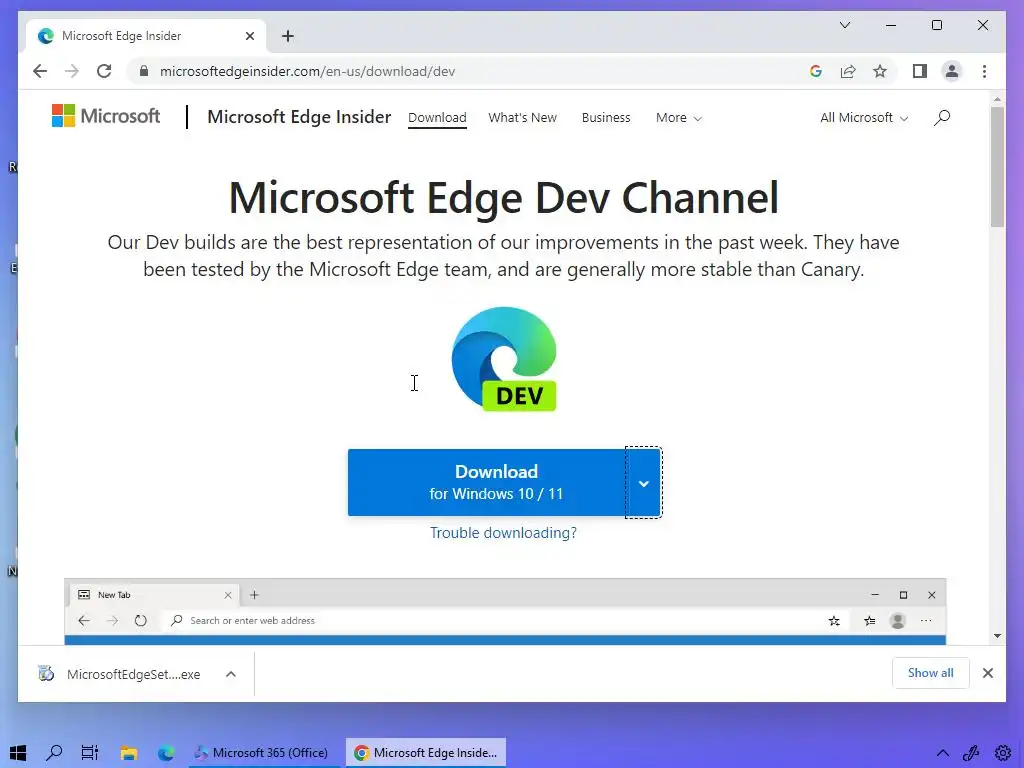Show hidden system tray icons
The height and width of the screenshot is (768, 1024).
coord(943,753)
